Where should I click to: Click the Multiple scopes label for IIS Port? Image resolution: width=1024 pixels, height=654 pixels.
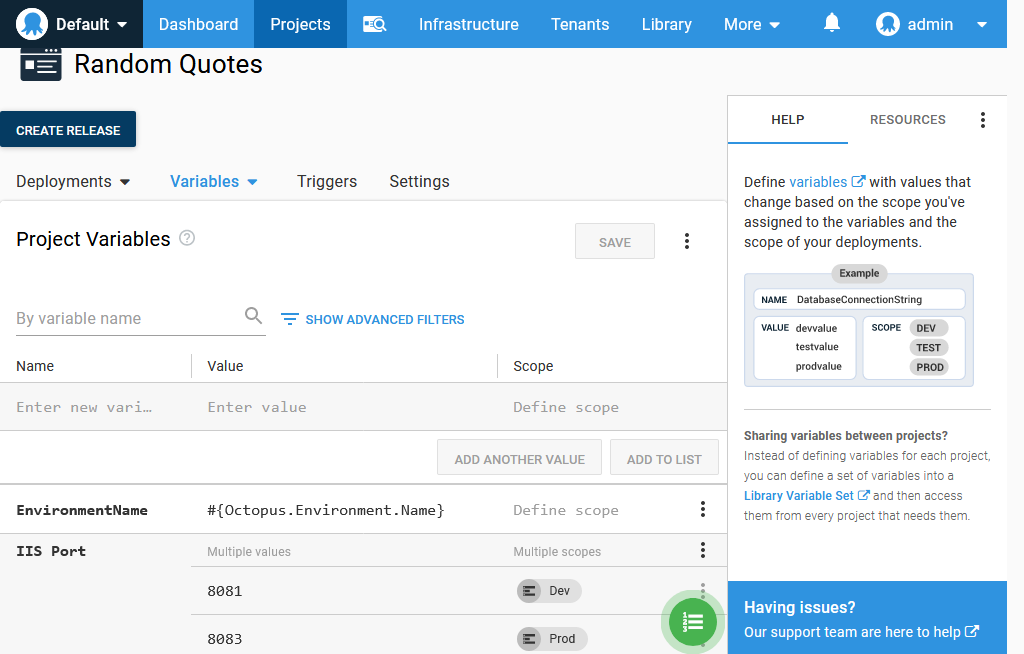(x=557, y=551)
